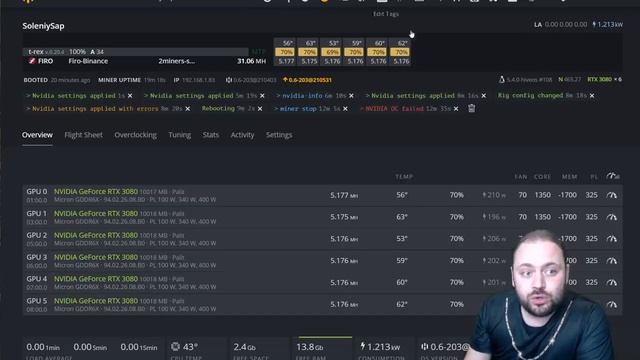Open the Overclocking tab
The height and width of the screenshot is (360, 640).
click(x=136, y=135)
